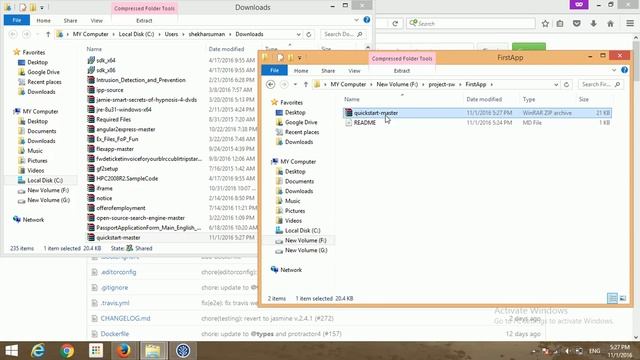
Task: Open Firefox from taskbar
Action: pos(123,351)
